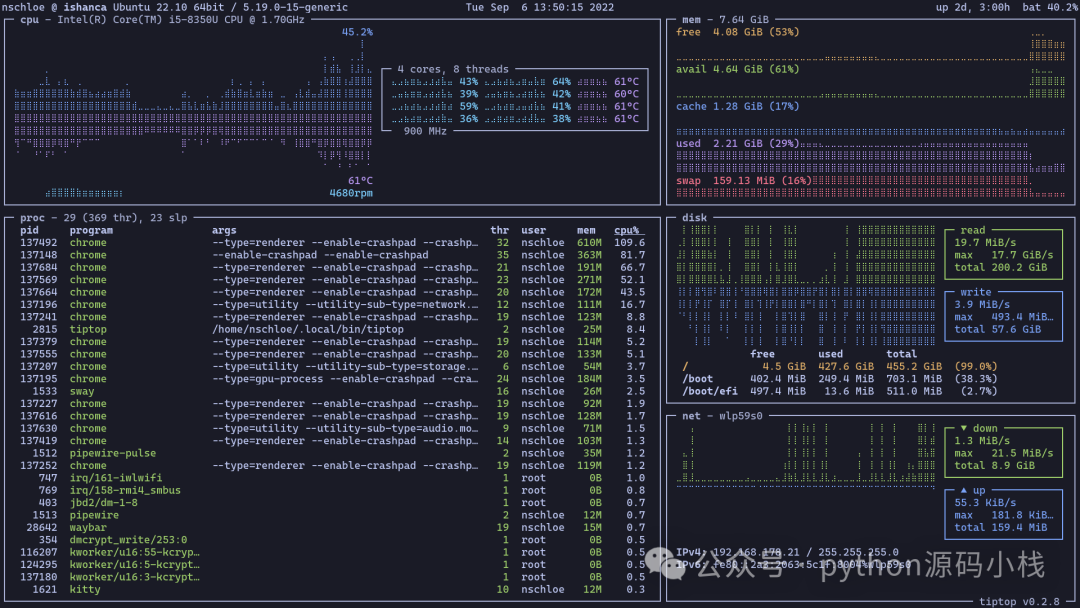Select the waybar process row
The width and height of the screenshot is (1080, 608).
click(88, 527)
